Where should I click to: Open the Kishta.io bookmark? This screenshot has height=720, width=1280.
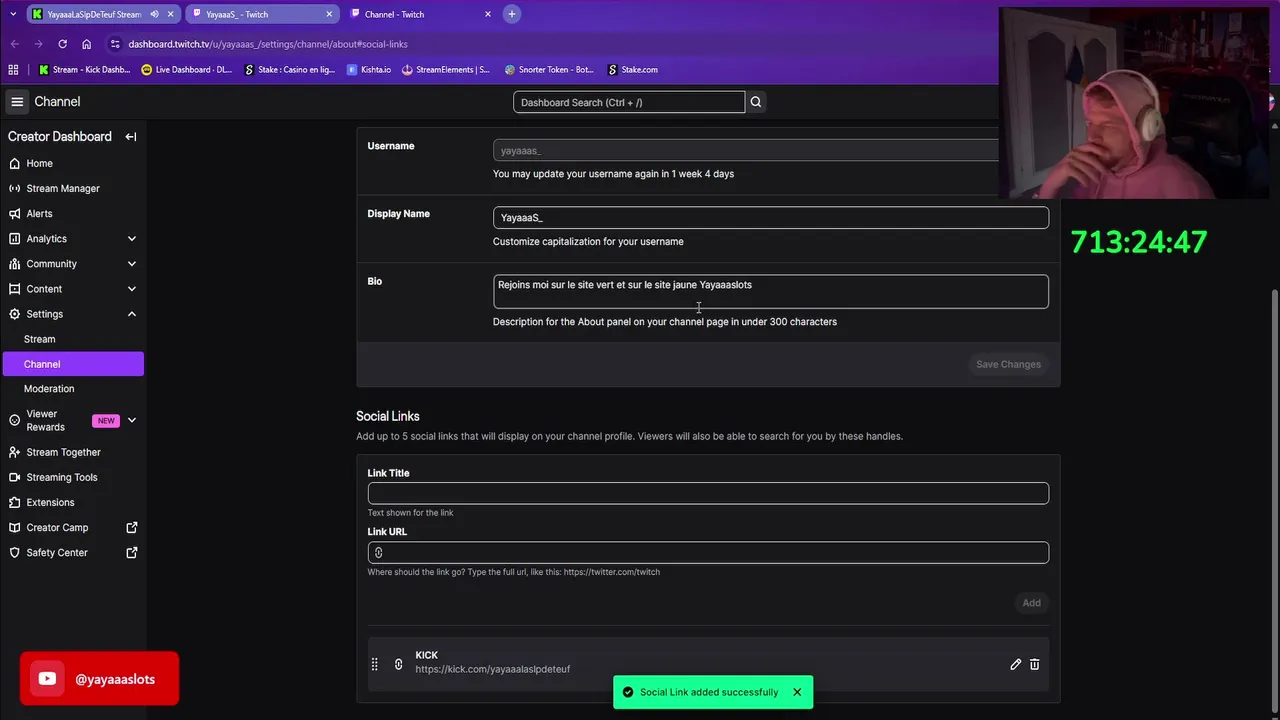click(370, 70)
